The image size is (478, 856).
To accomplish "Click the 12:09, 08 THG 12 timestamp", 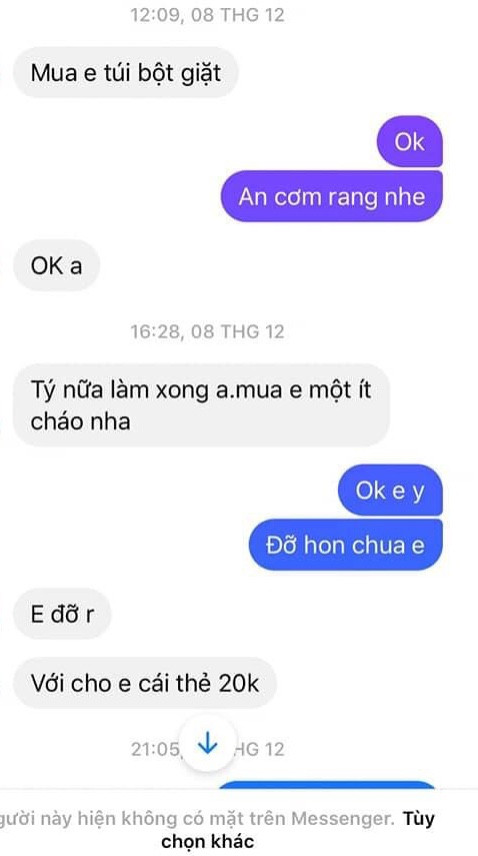I will (x=207, y=15).
